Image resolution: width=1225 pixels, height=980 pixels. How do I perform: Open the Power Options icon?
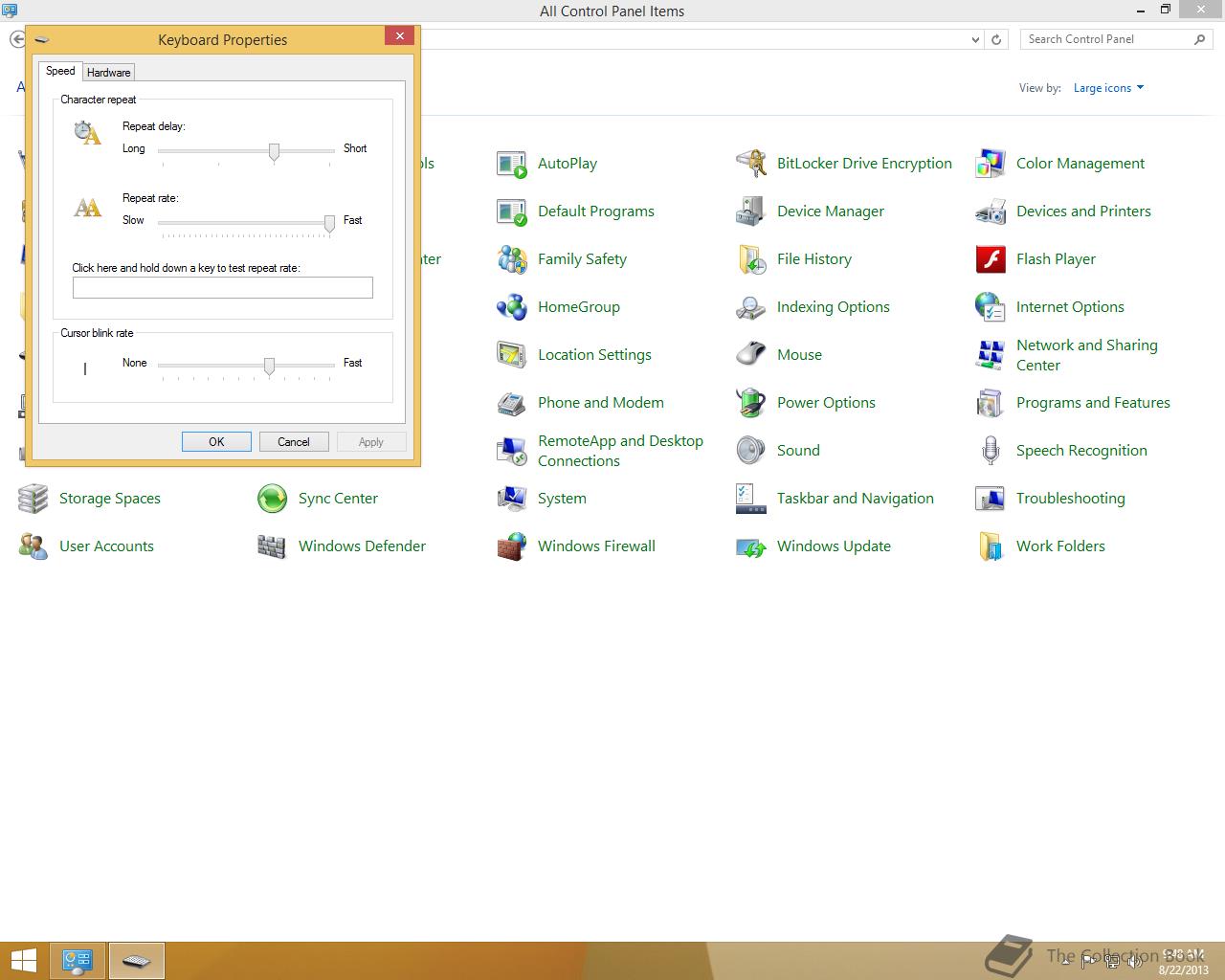pyautogui.click(x=751, y=403)
